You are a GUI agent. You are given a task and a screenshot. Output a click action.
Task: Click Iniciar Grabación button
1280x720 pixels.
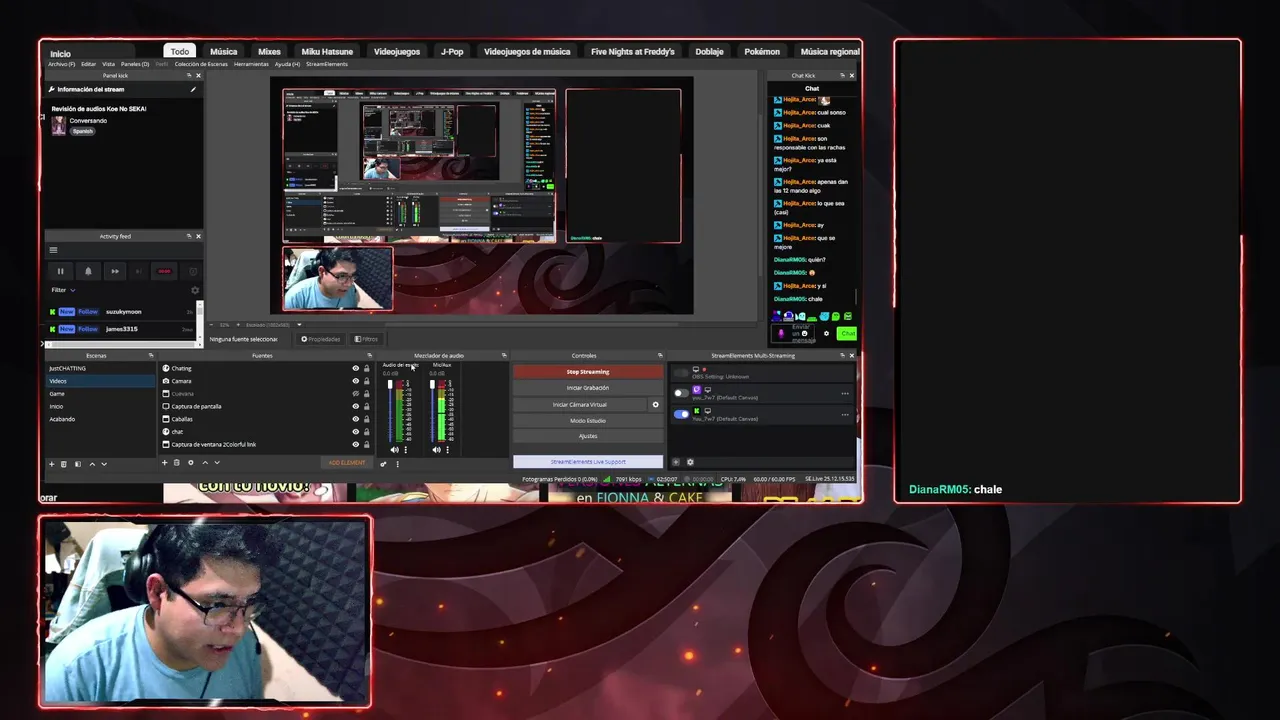point(588,388)
